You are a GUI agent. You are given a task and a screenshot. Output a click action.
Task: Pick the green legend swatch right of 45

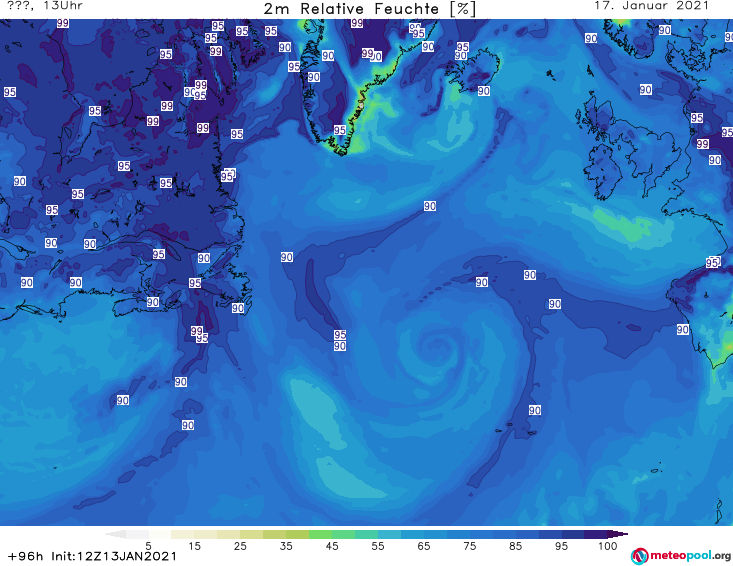(343, 534)
